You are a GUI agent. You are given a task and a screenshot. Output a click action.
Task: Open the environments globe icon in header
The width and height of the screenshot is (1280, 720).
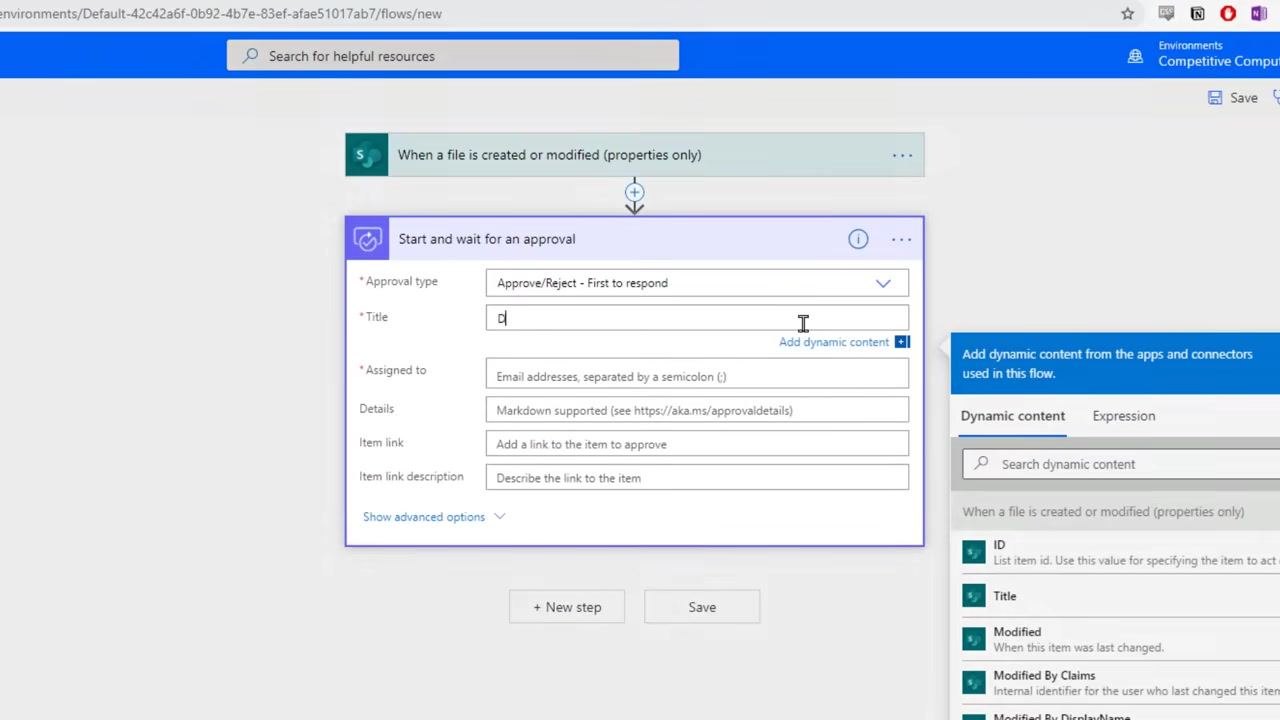pos(1135,57)
